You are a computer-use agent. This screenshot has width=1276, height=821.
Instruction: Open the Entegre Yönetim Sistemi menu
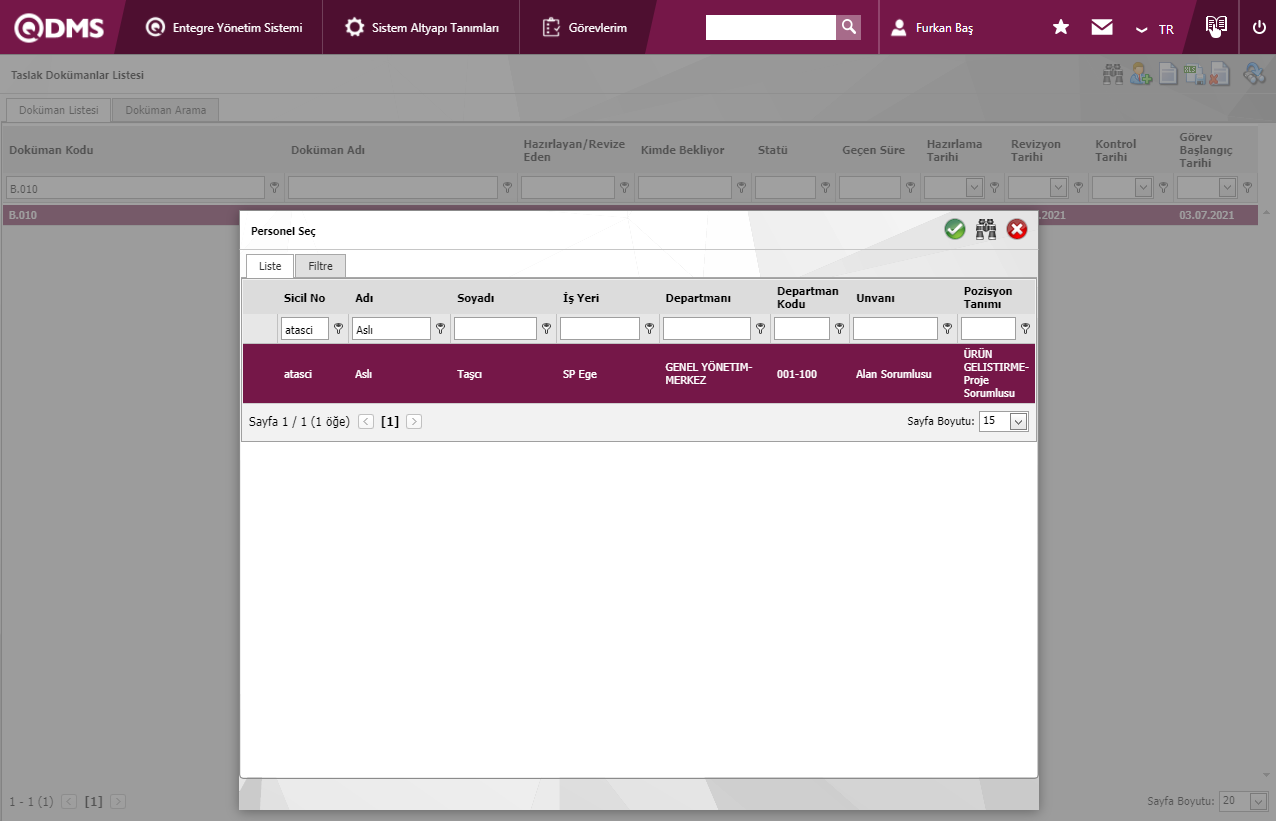[224, 28]
